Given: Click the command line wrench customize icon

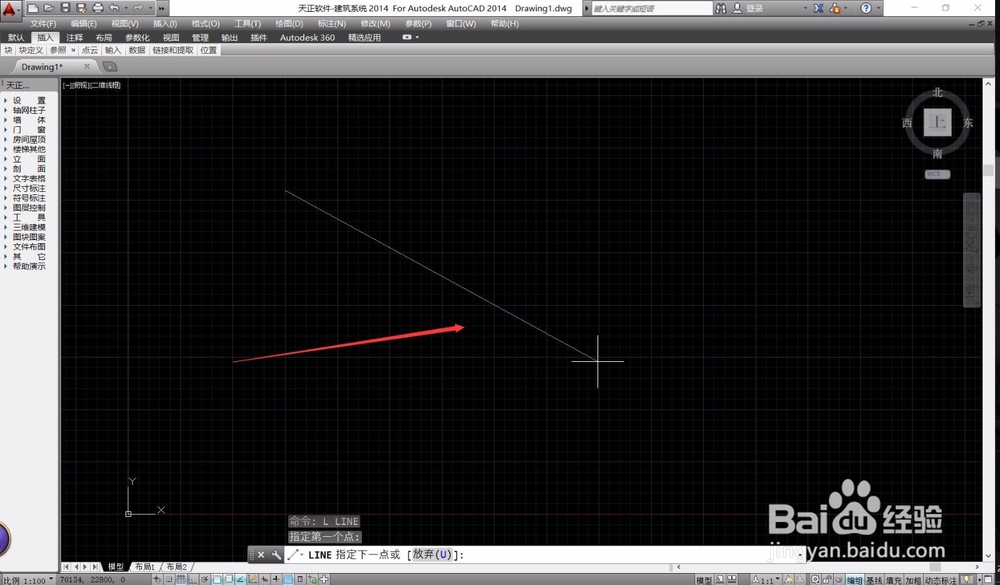Looking at the screenshot, I should click(276, 555).
